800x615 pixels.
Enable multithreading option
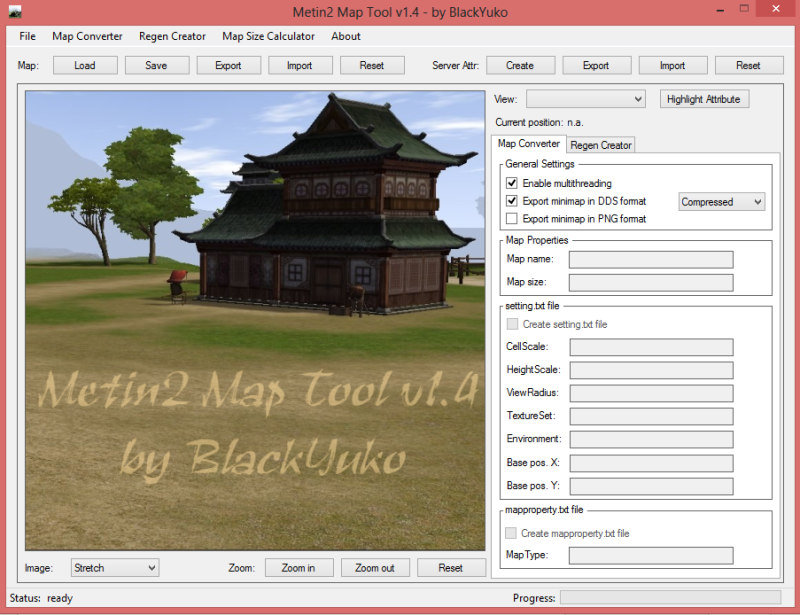click(512, 183)
